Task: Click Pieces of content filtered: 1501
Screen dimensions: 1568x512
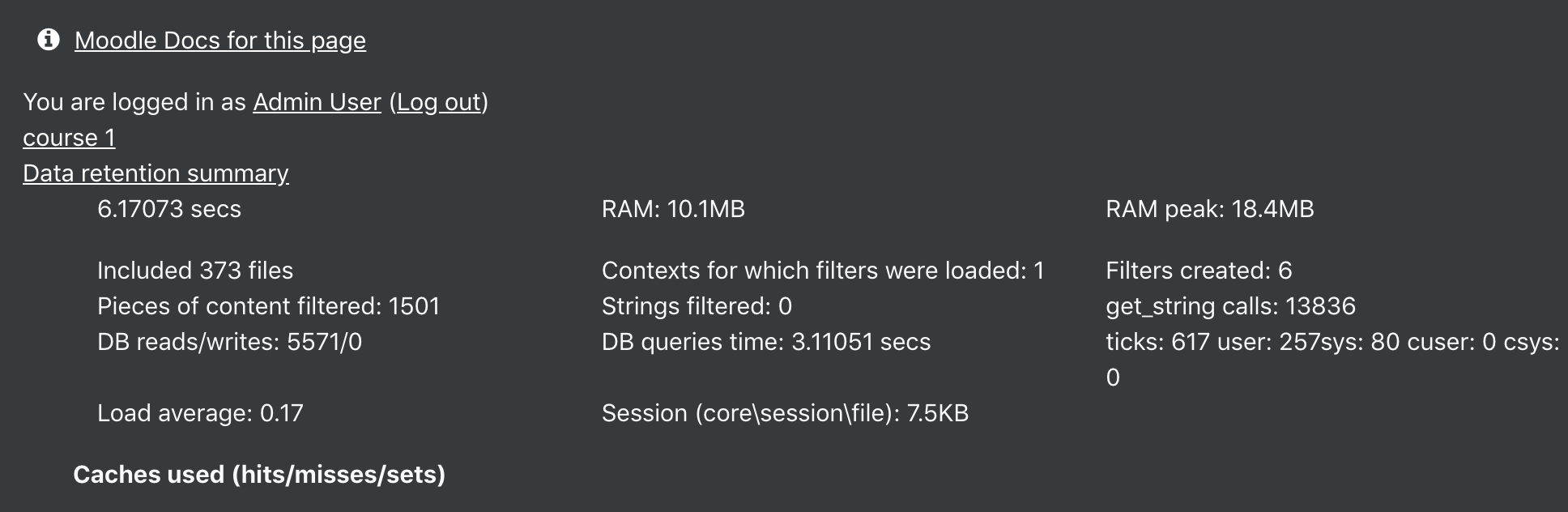Action: [x=269, y=306]
